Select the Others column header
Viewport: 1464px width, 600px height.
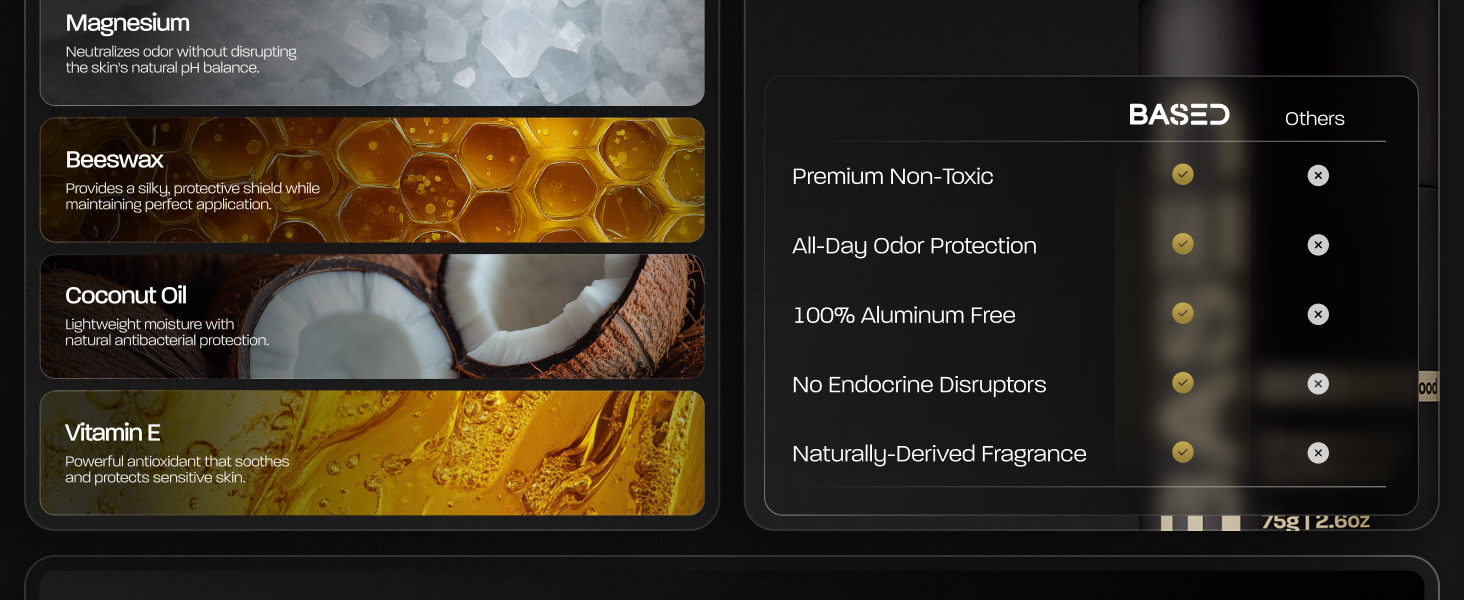(x=1314, y=118)
